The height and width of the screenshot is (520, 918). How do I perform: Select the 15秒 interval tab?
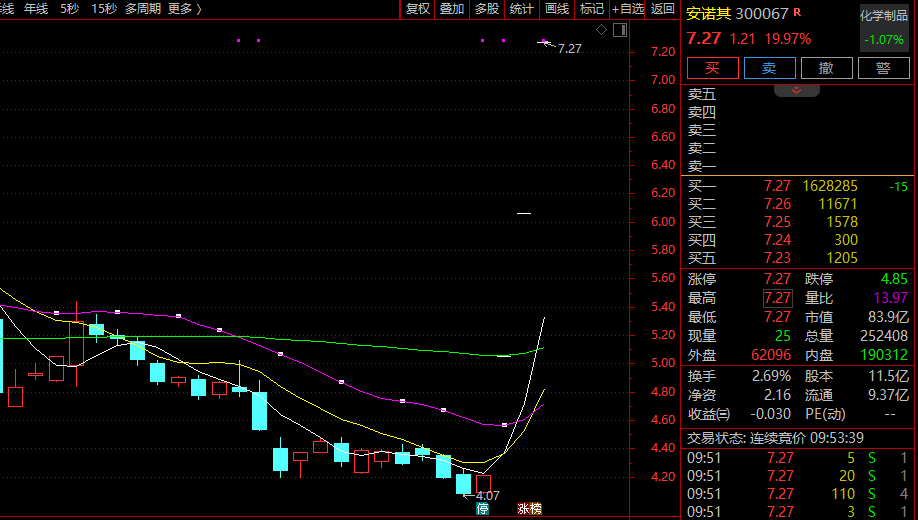coord(102,9)
